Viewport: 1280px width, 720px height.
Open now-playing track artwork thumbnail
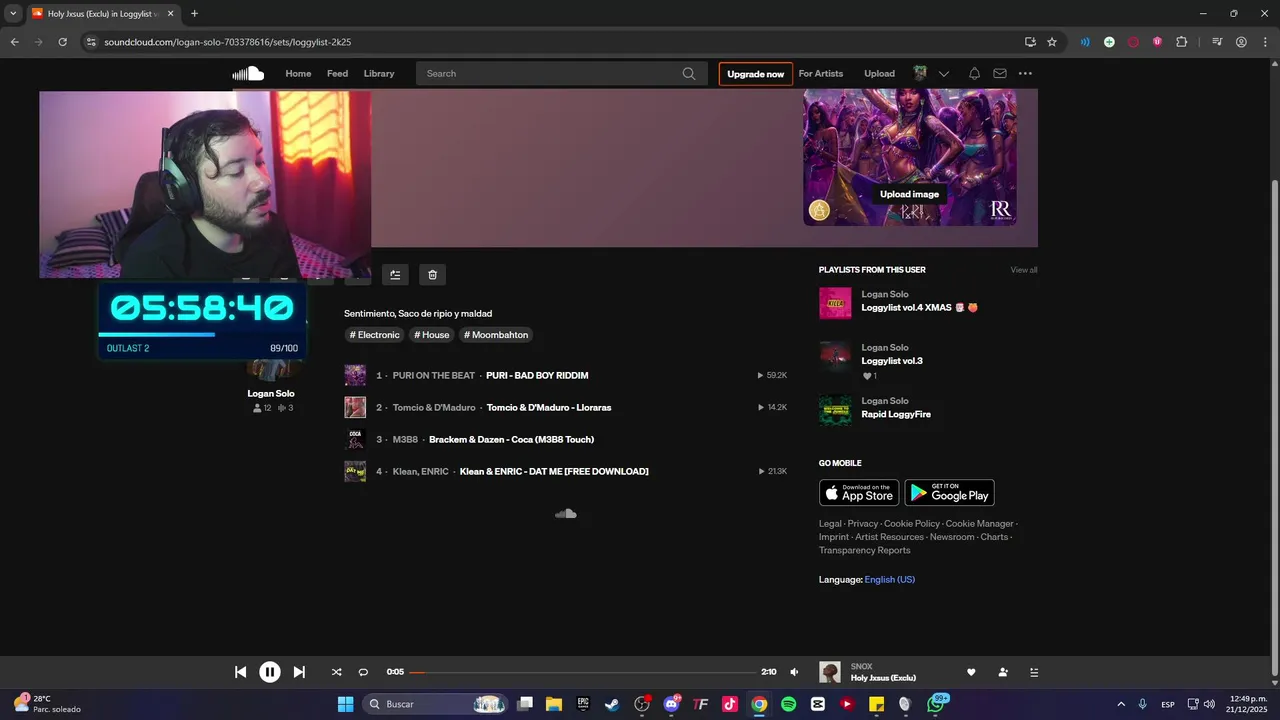click(x=830, y=672)
